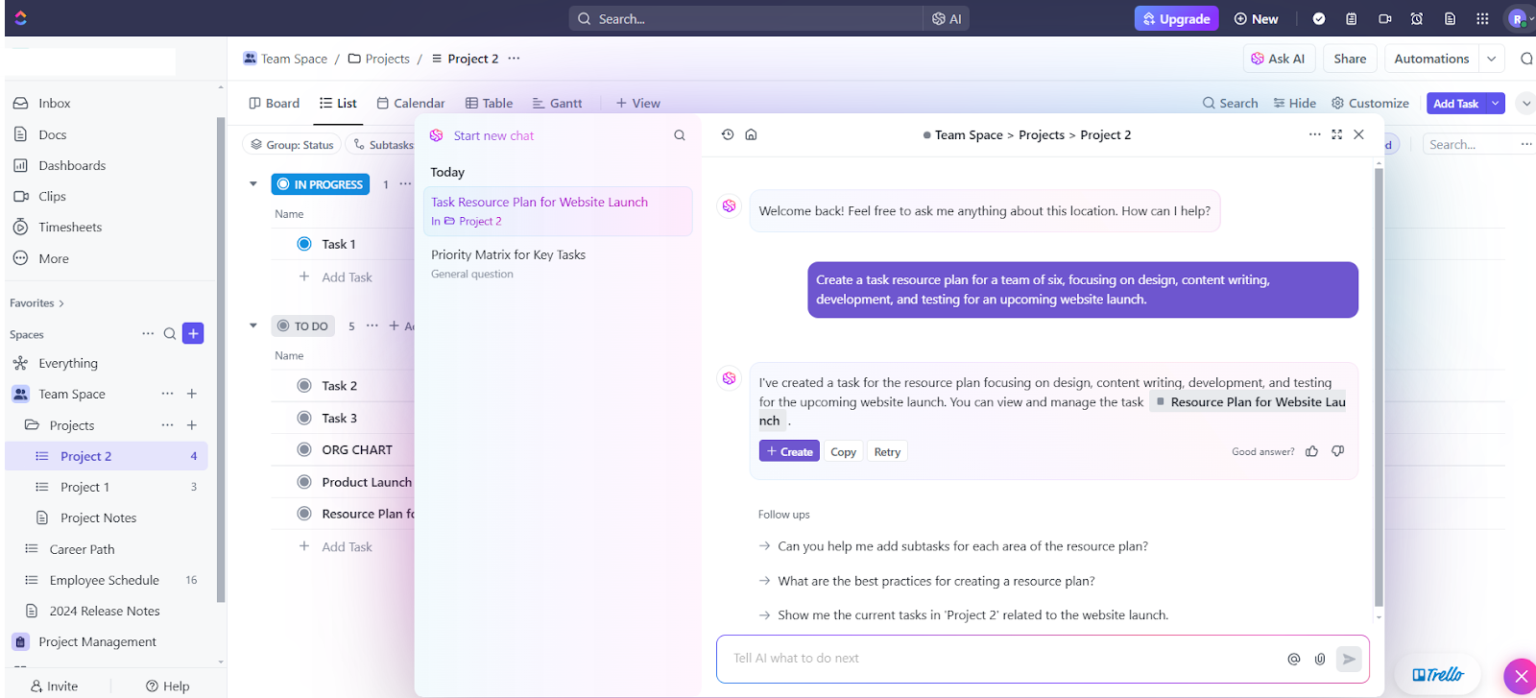Image resolution: width=1536 pixels, height=698 pixels.
Task: Attach a file with the paperclip icon
Action: [1320, 659]
